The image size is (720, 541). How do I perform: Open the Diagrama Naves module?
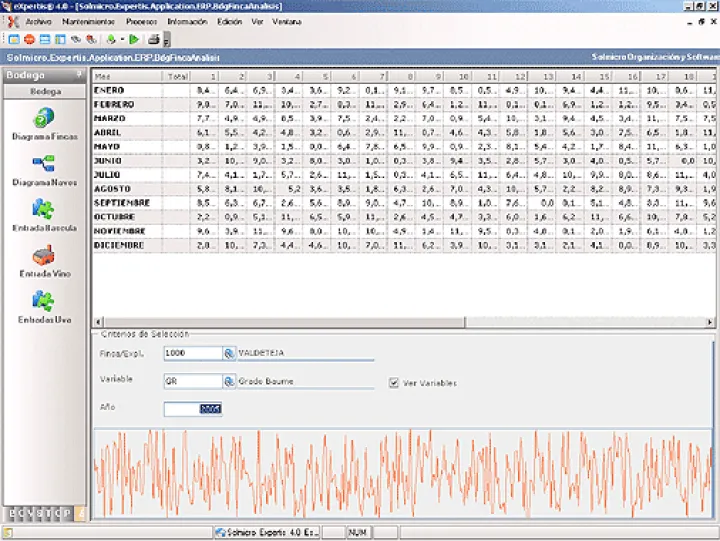44,164
